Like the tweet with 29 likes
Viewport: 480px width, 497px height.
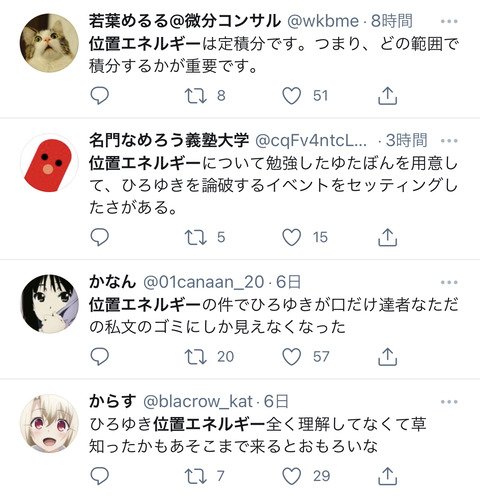click(292, 476)
